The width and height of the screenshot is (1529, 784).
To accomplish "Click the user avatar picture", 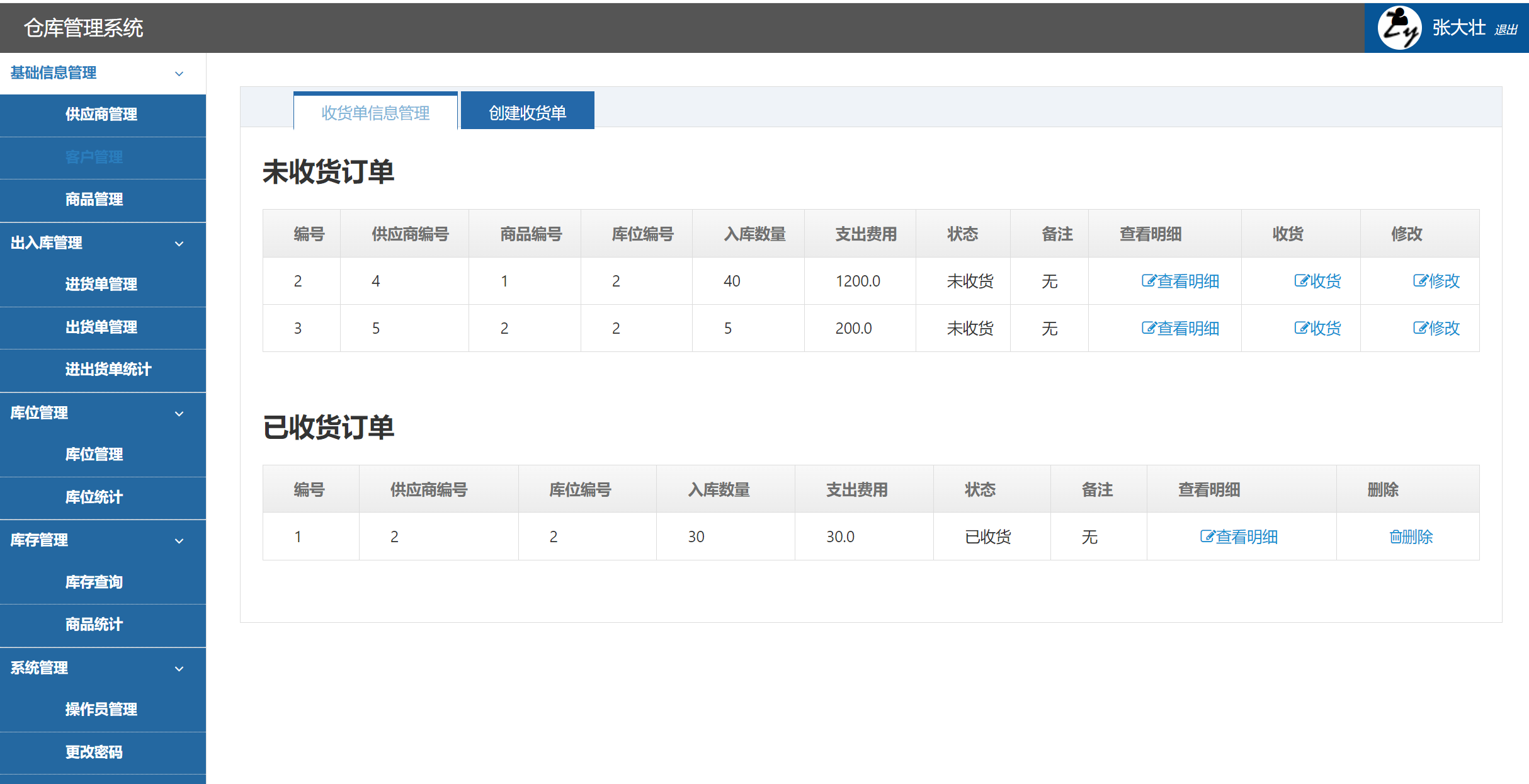I will 1399,28.
